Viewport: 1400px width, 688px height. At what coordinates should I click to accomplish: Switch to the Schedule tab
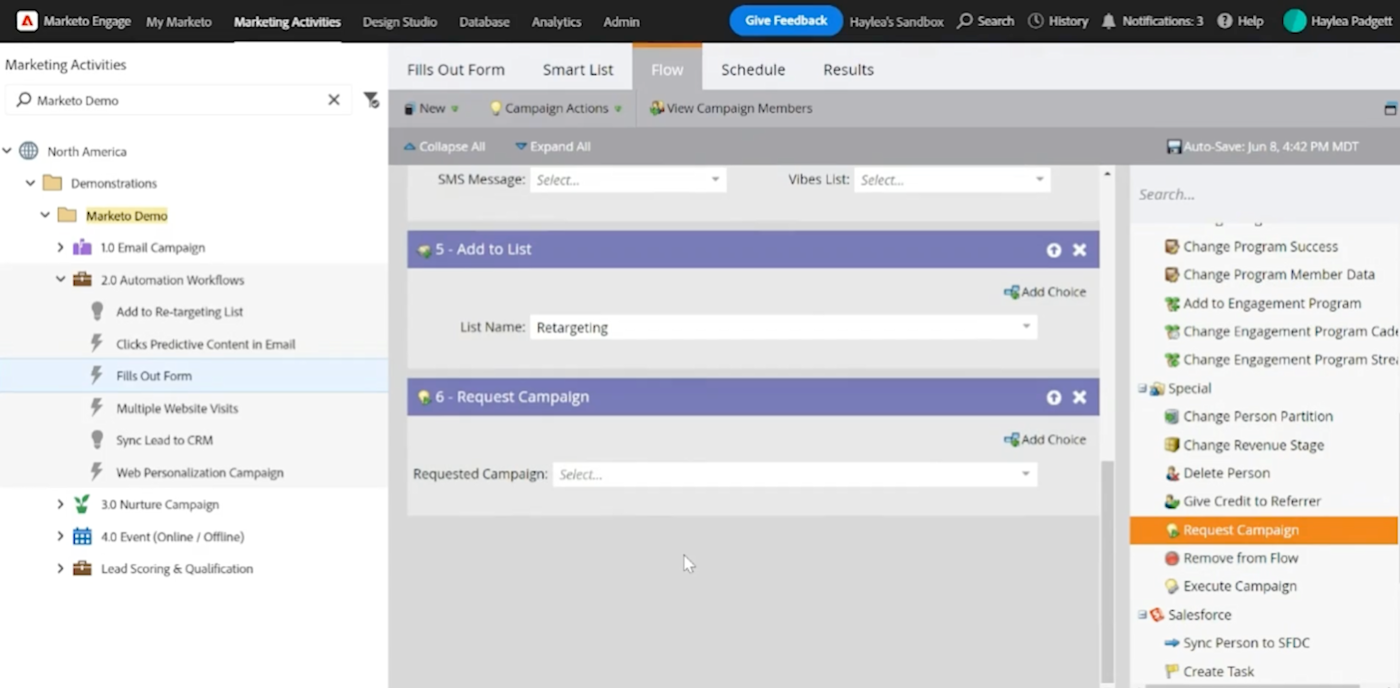point(753,70)
